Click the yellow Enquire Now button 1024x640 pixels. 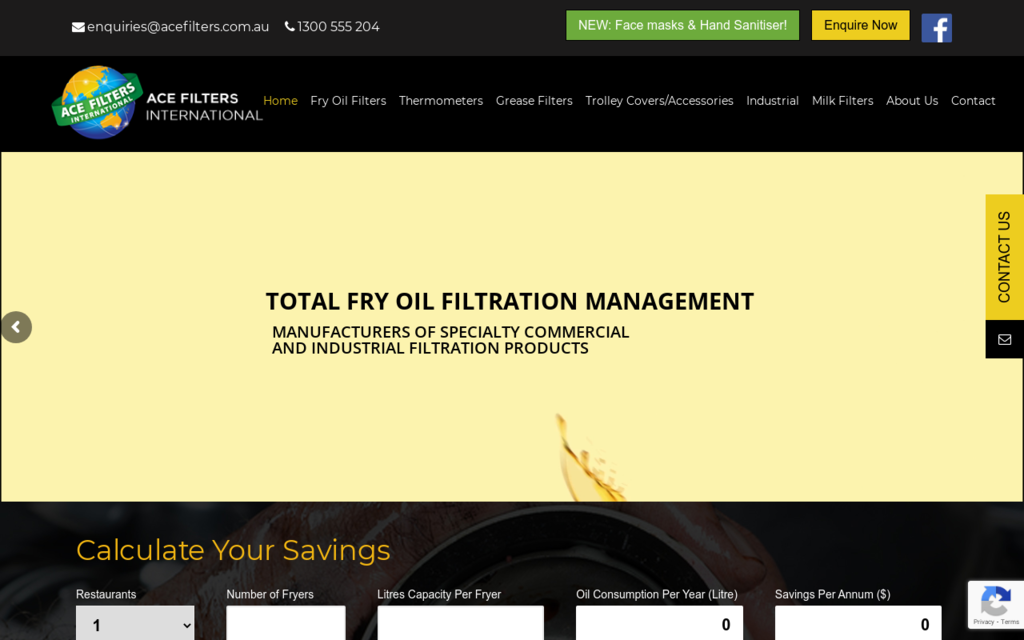[x=860, y=25]
